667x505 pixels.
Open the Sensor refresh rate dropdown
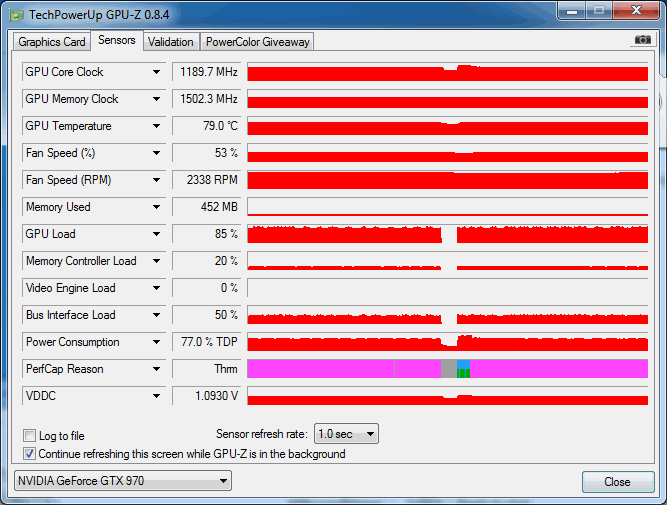(346, 434)
